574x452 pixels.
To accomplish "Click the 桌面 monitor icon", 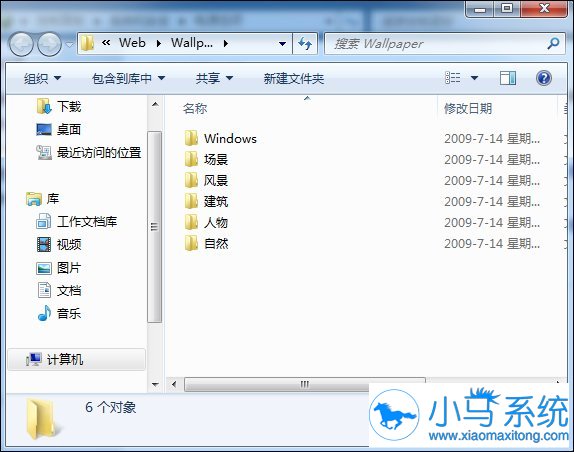I will coord(44,130).
